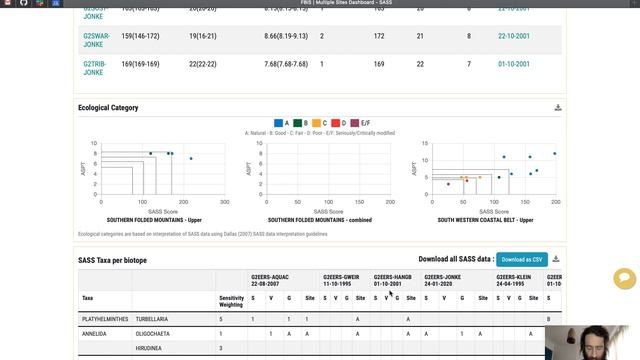This screenshot has width=640, height=360.
Task: Open the Slack icon in the top bar
Action: pyautogui.click(x=40, y=3)
